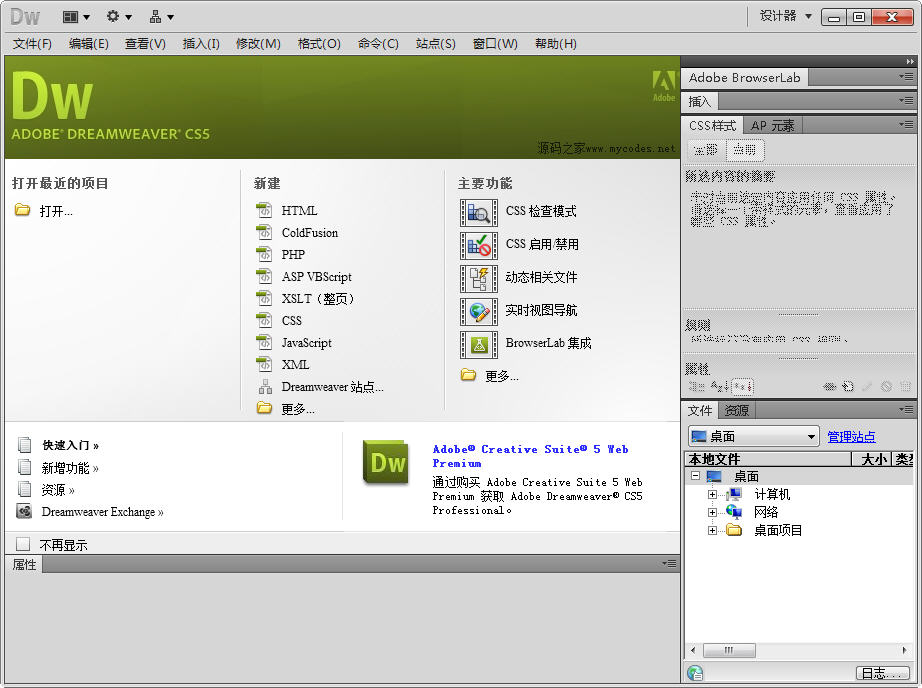The image size is (922, 688).
Task: Expand the 桌面项目 tree node
Action: (x=712, y=530)
